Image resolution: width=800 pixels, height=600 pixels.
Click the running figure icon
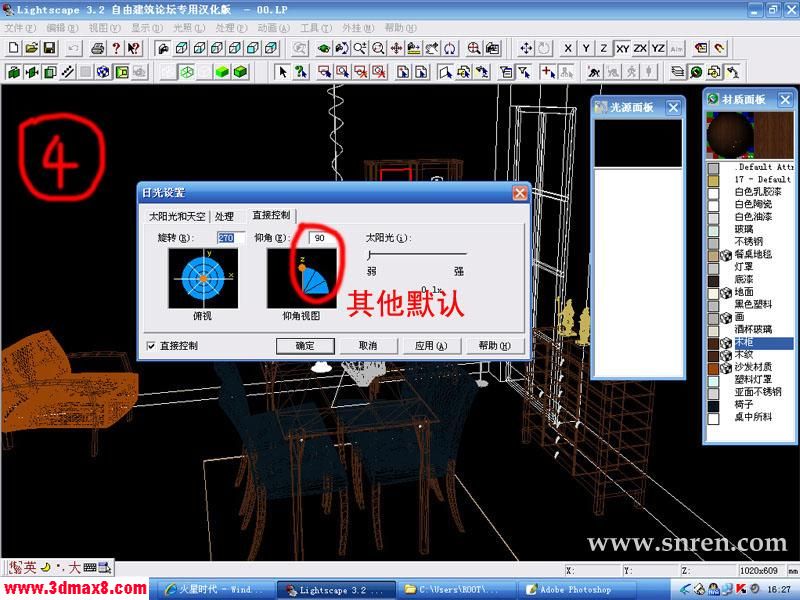[x=594, y=72]
